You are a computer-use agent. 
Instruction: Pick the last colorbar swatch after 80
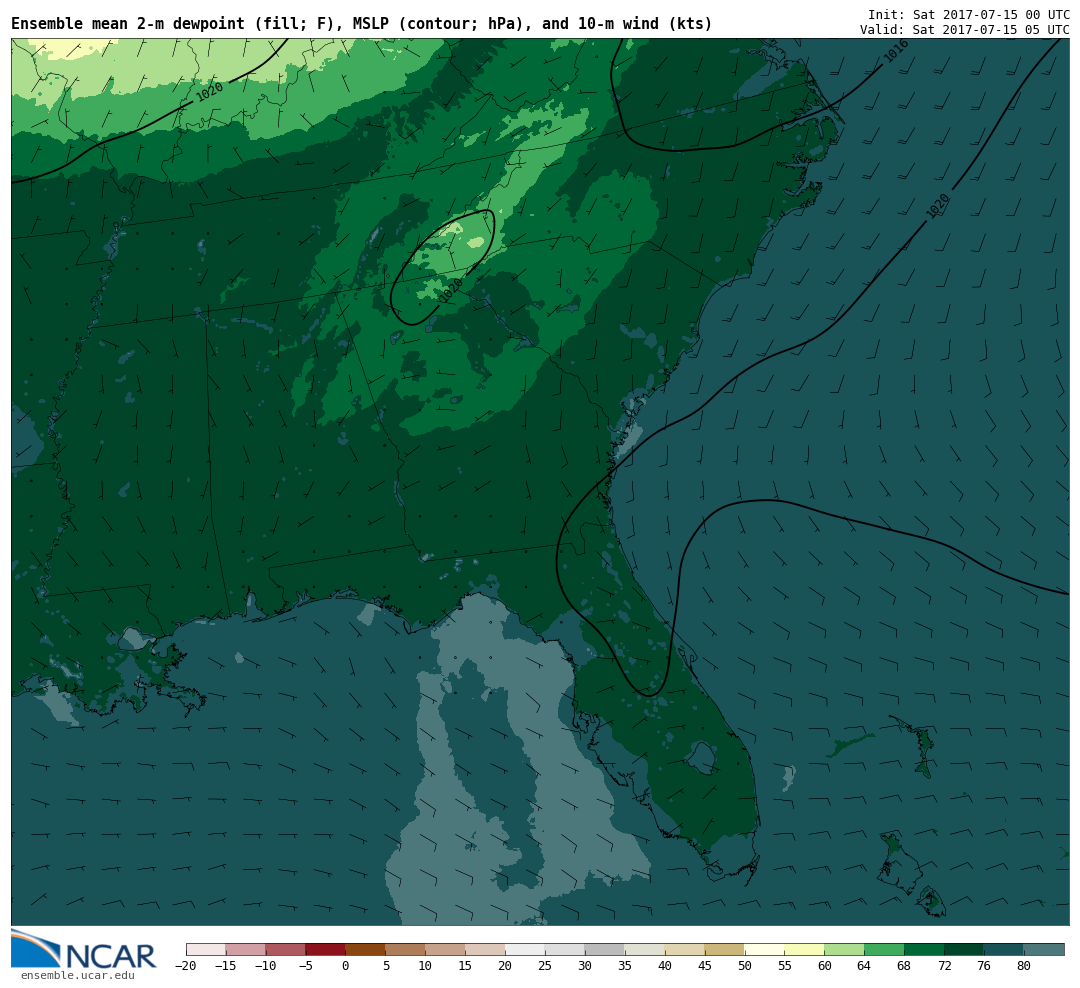(1044, 949)
